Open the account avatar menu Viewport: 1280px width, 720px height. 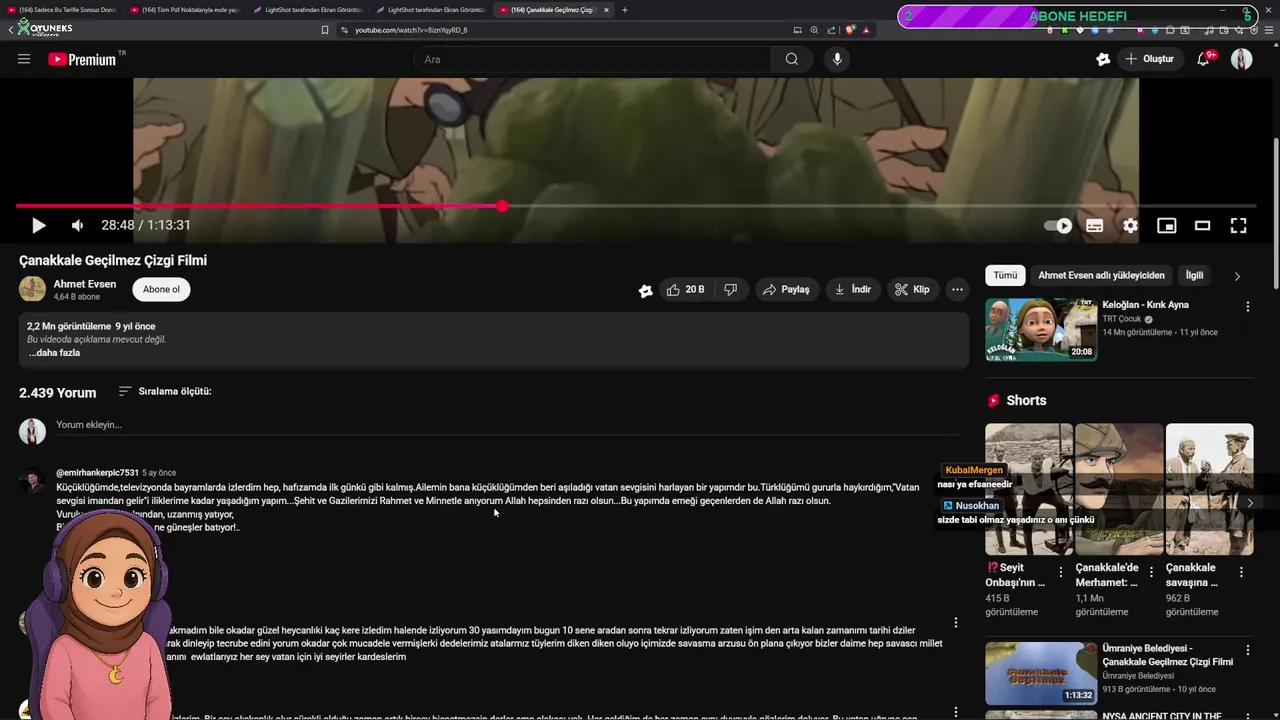coord(1242,59)
